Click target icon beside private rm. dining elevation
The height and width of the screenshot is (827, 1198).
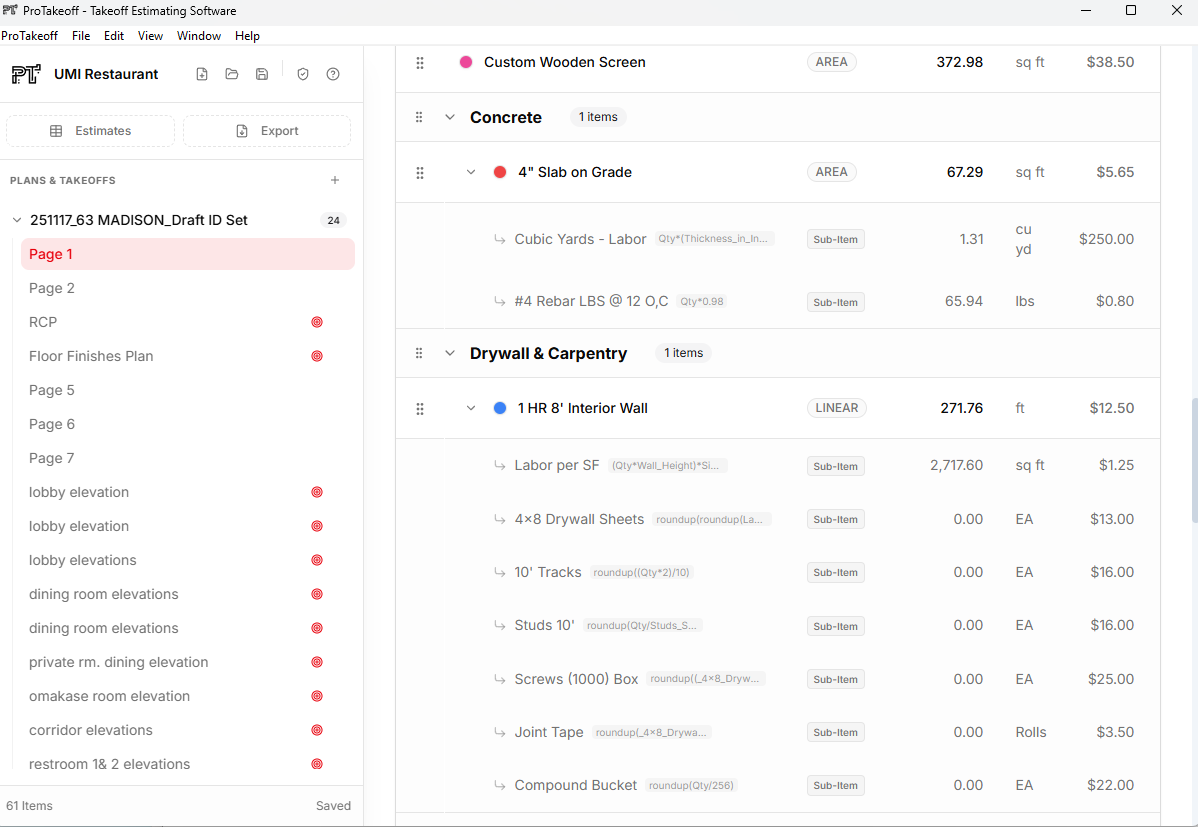coord(317,662)
